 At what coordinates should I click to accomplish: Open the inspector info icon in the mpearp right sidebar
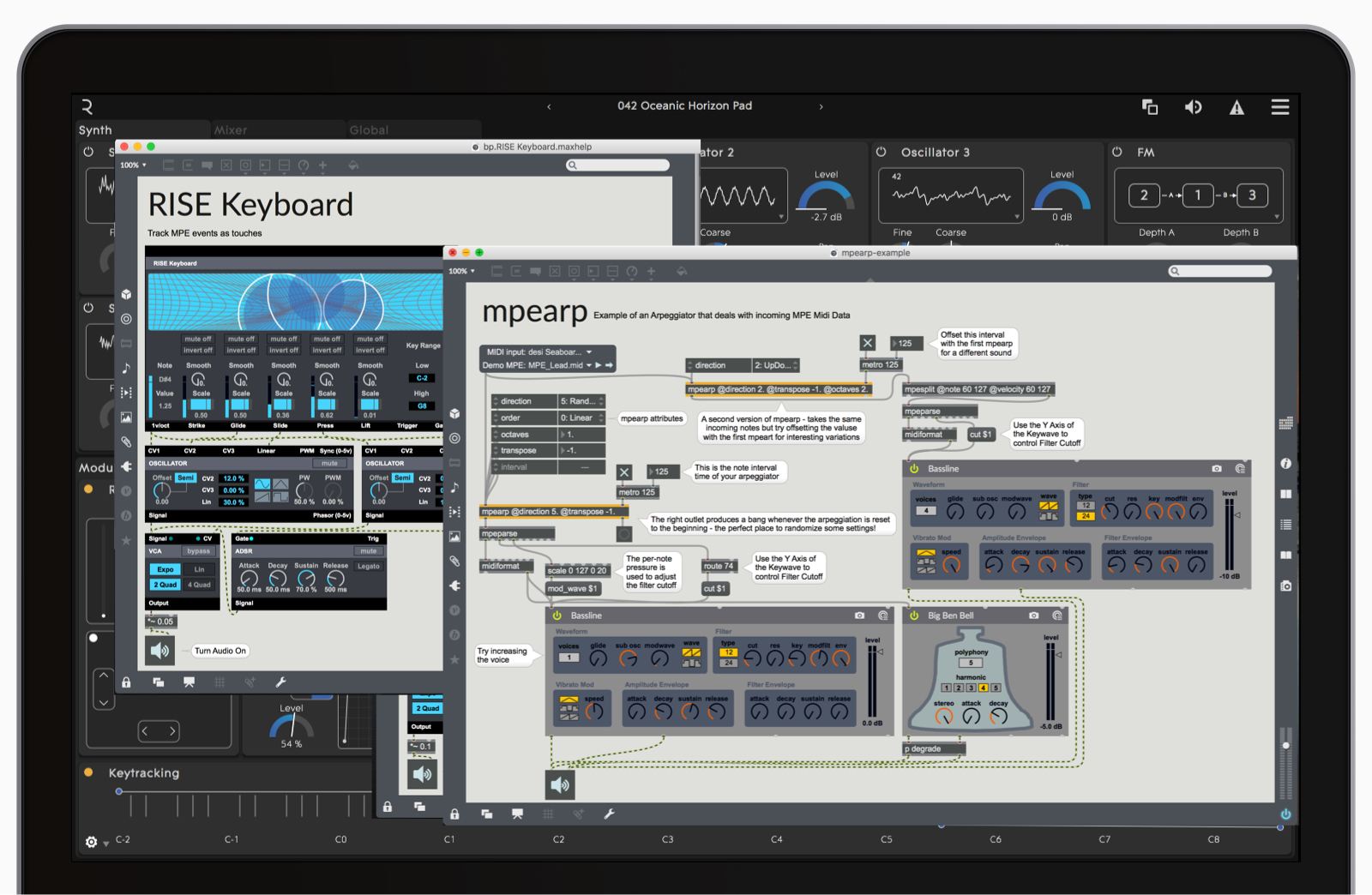pyautogui.click(x=1285, y=463)
